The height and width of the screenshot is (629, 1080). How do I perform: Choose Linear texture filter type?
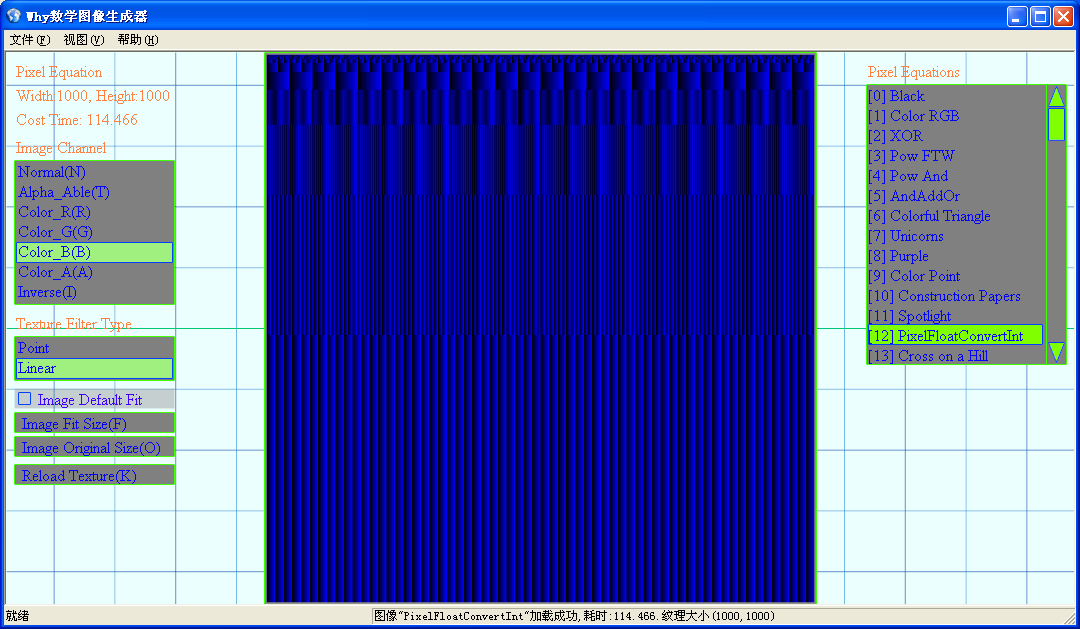click(x=94, y=368)
